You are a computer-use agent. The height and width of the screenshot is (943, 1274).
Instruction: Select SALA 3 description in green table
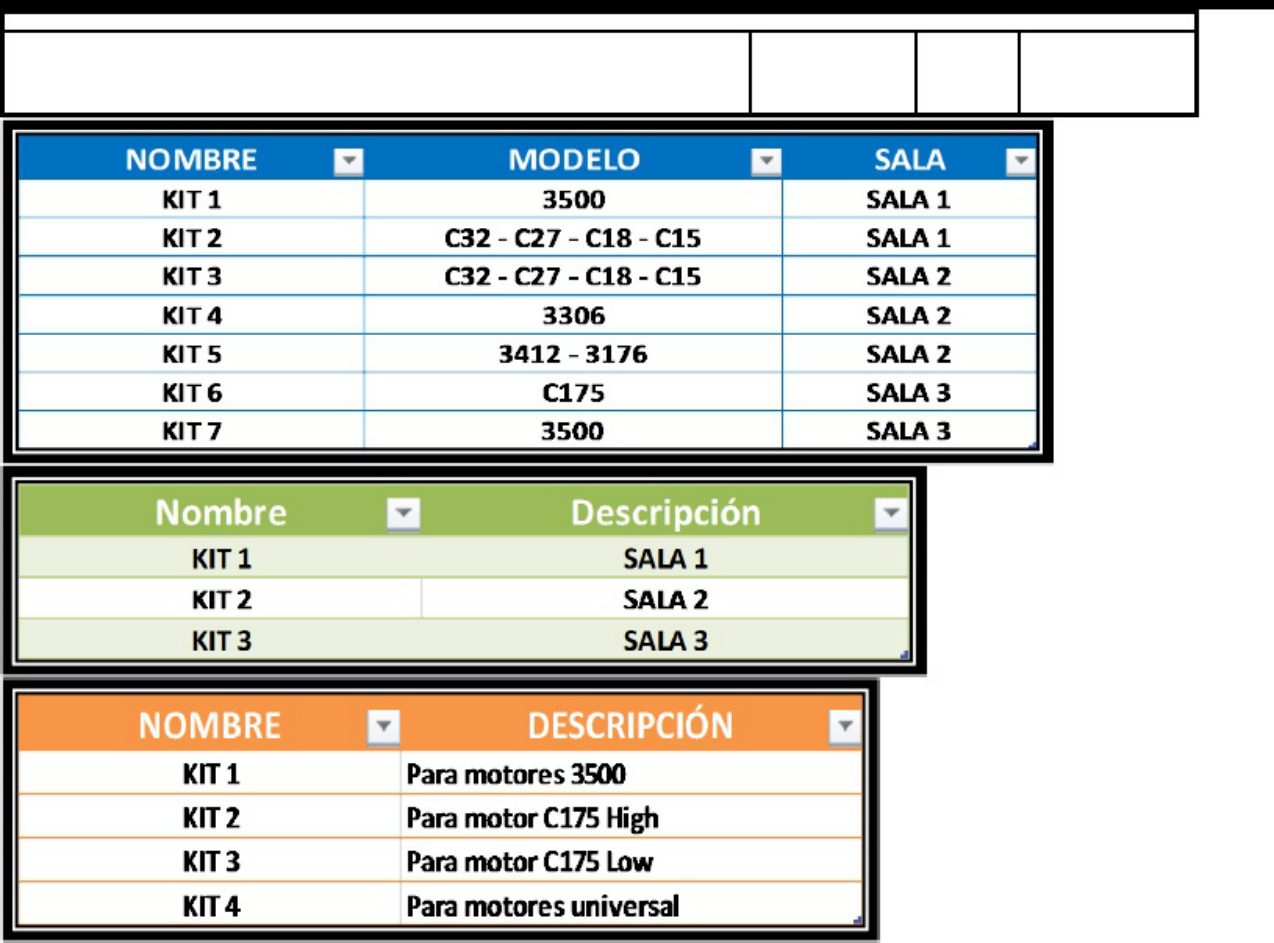665,640
